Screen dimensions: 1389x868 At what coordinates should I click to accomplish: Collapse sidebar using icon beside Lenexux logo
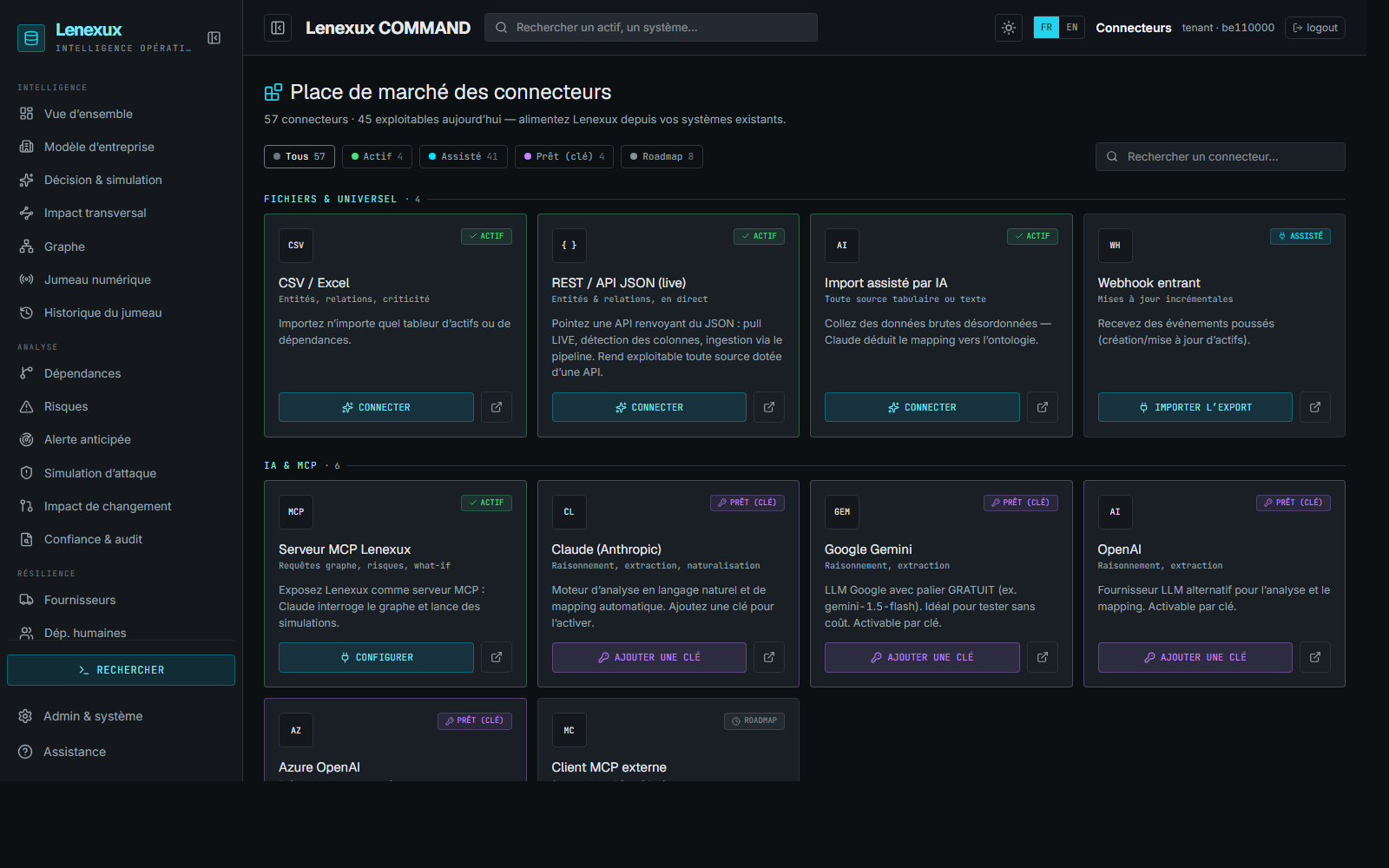point(214,37)
